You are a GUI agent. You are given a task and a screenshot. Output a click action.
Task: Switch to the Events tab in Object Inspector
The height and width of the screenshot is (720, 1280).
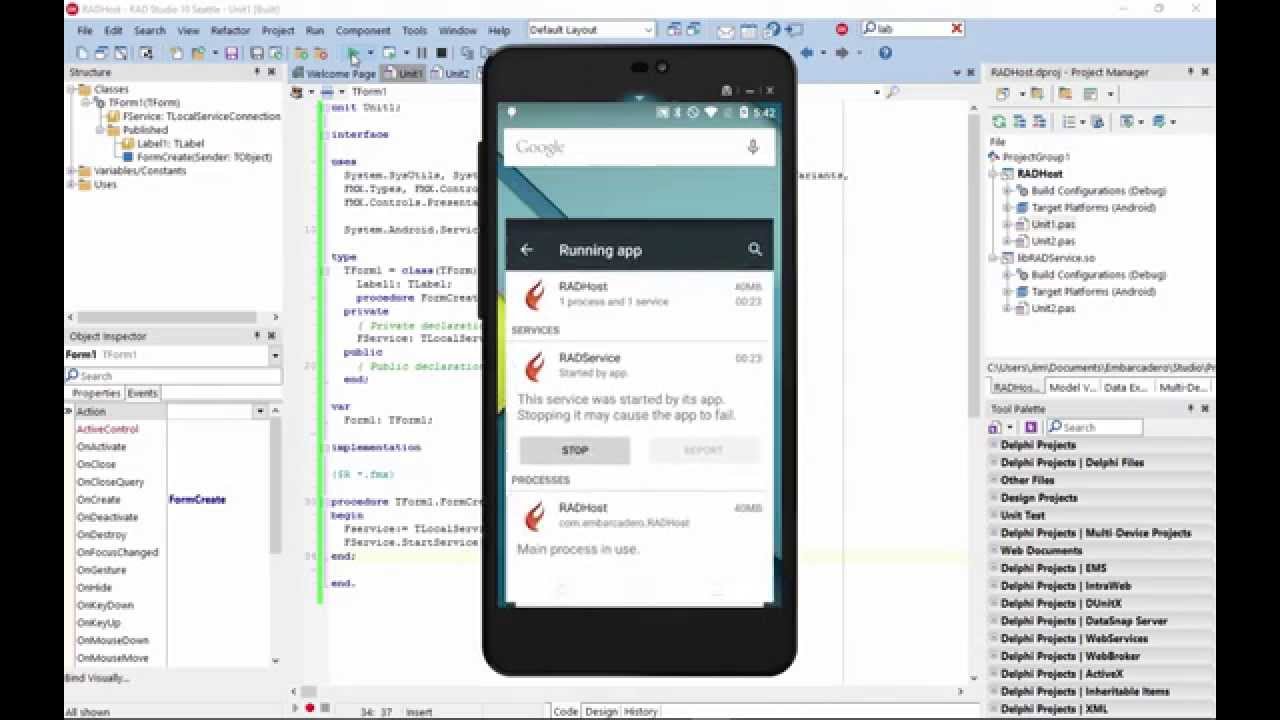point(142,393)
